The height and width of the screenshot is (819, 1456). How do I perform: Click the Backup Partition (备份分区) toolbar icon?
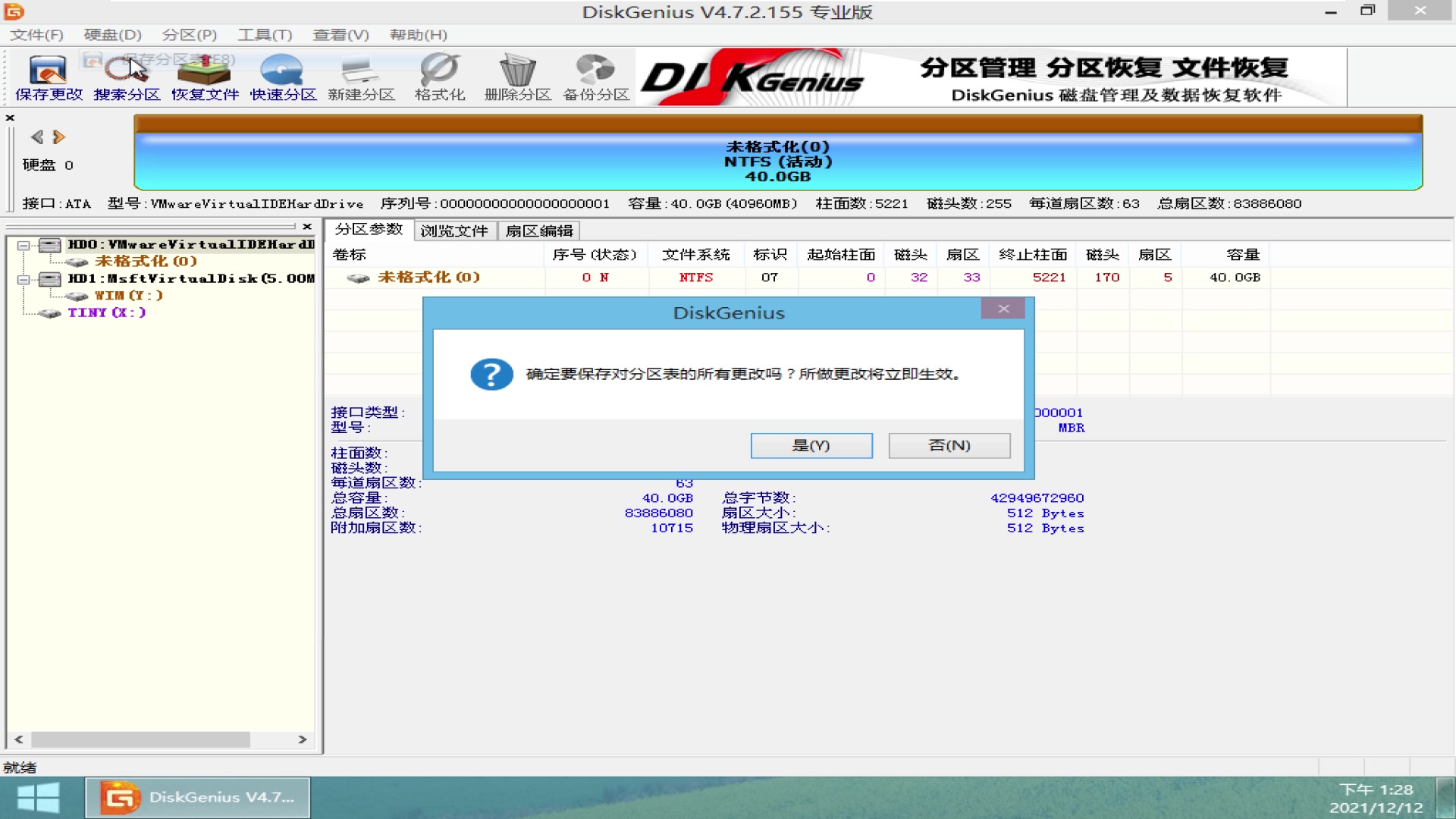click(x=596, y=77)
